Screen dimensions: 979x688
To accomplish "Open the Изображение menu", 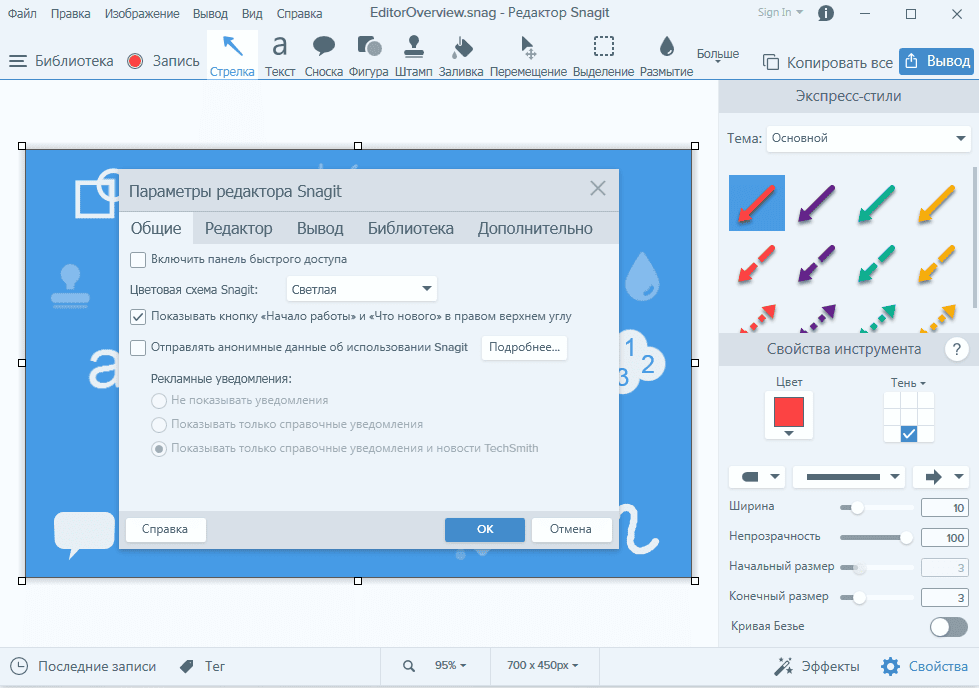I will [142, 13].
